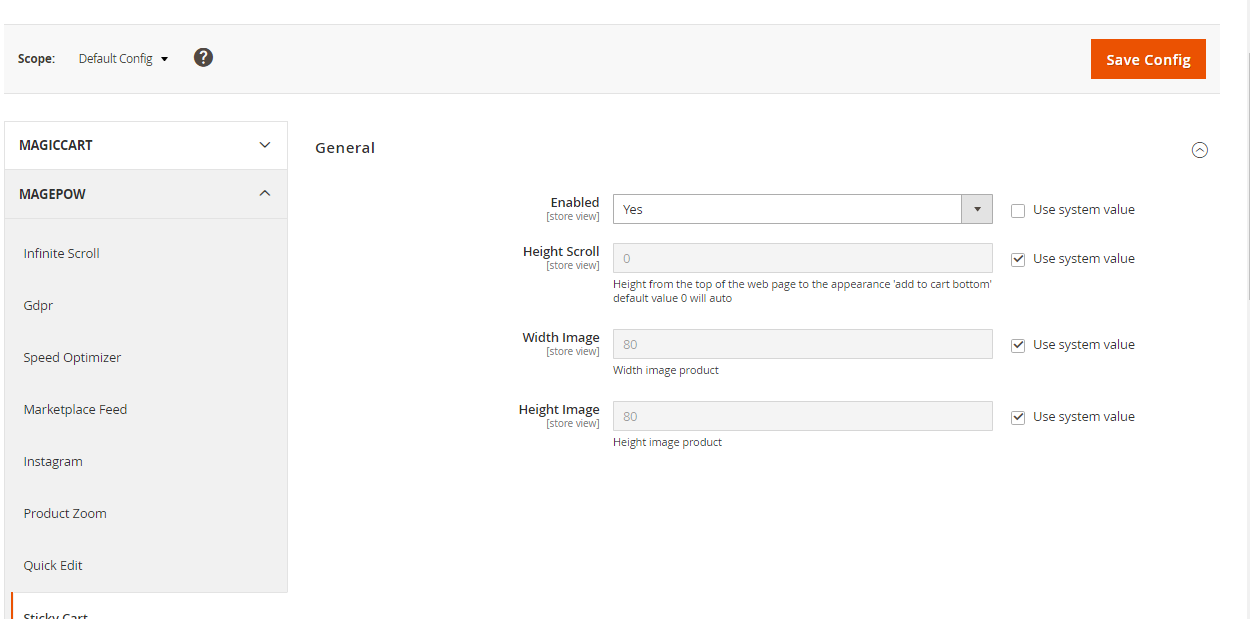The width and height of the screenshot is (1250, 619).
Task: Check Use system value for Enabled
Action: click(1018, 210)
